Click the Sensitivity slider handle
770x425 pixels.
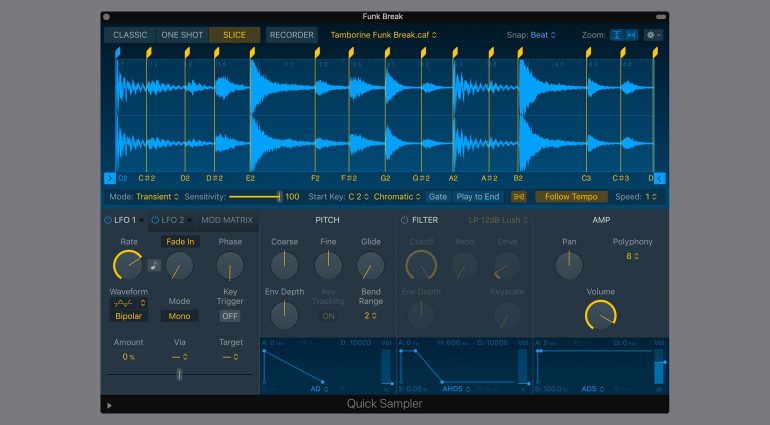click(x=278, y=197)
